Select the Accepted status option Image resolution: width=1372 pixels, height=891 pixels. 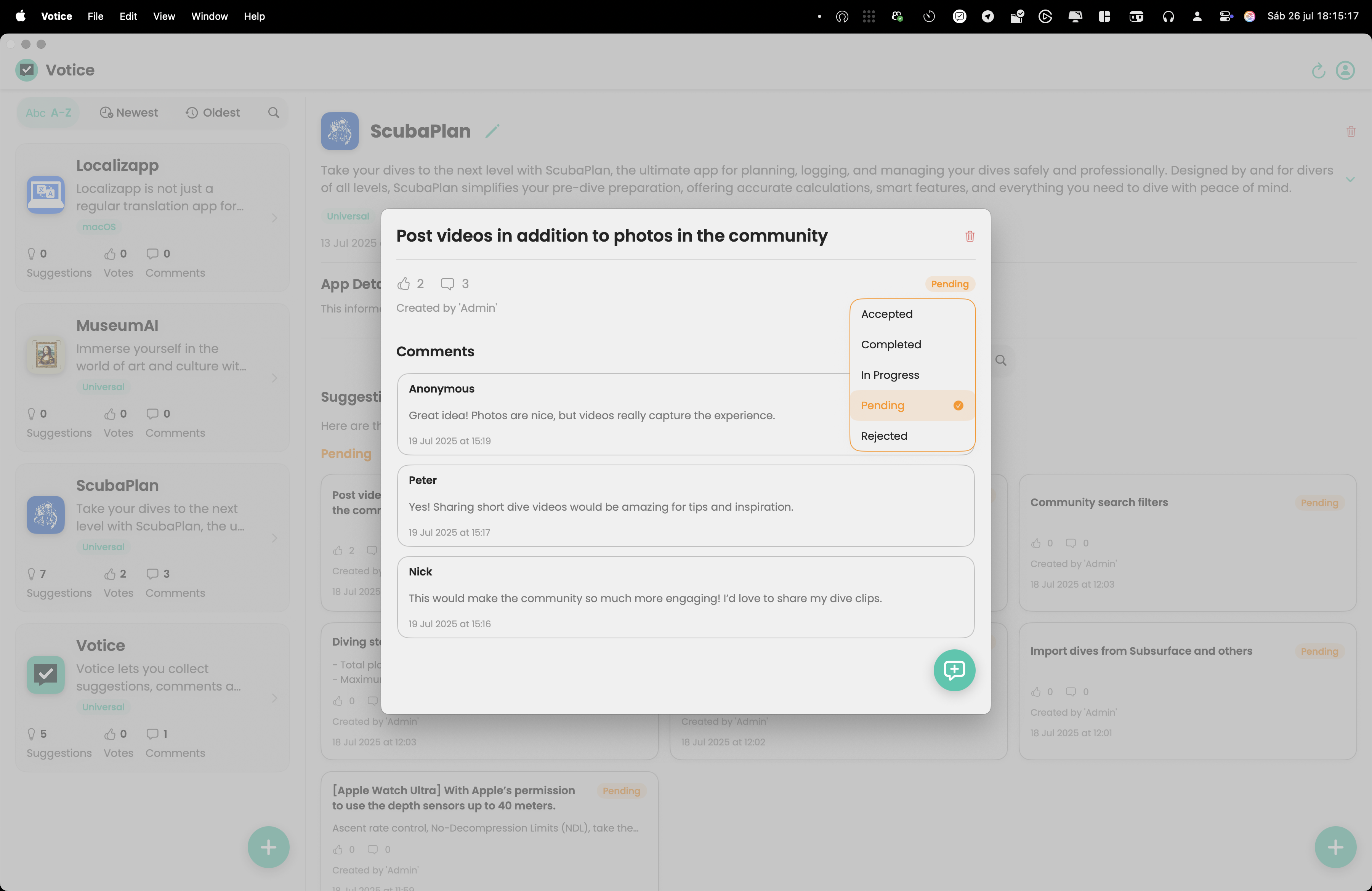tap(886, 314)
